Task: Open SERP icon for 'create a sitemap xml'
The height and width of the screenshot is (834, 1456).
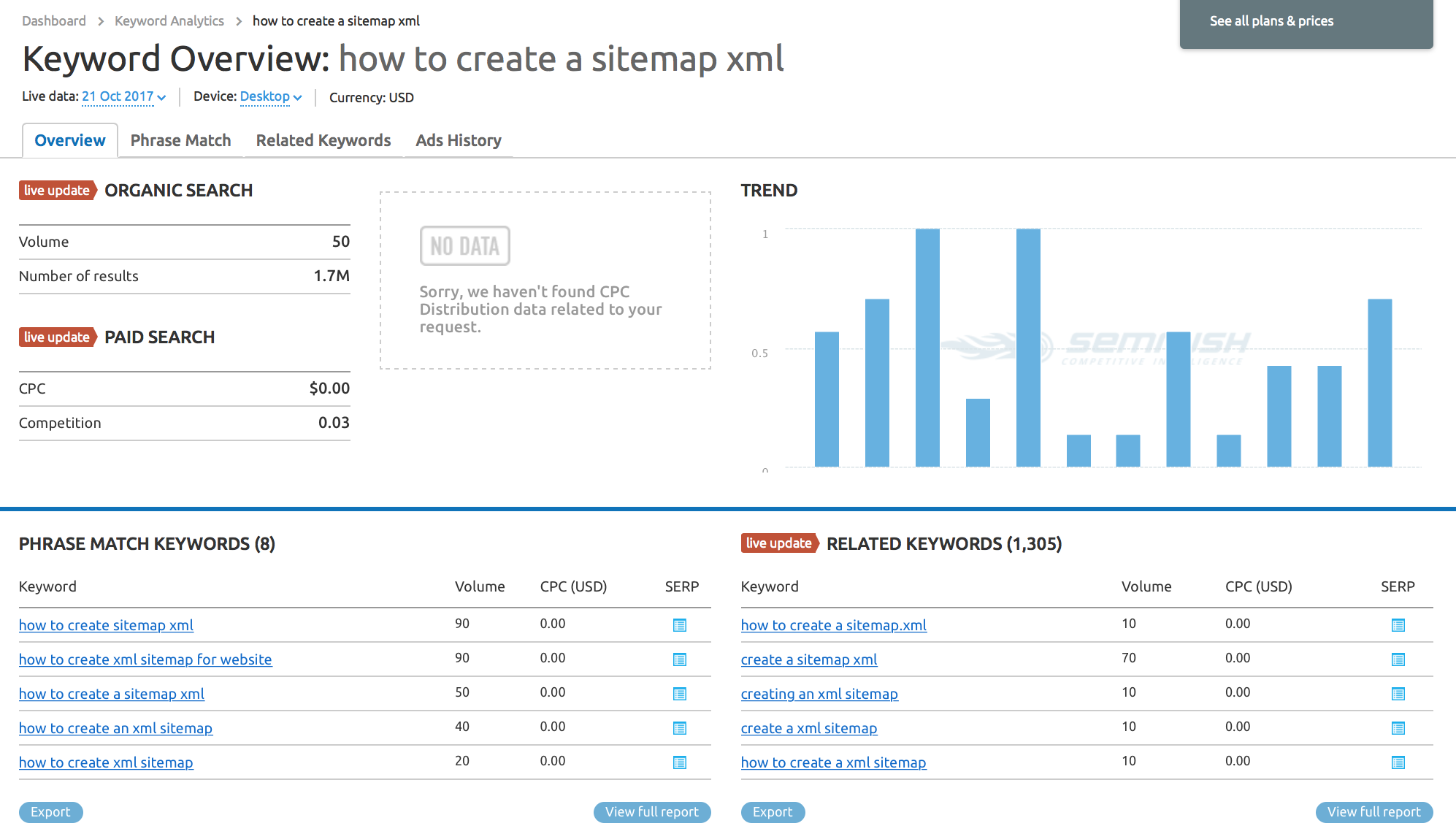Action: (1398, 659)
